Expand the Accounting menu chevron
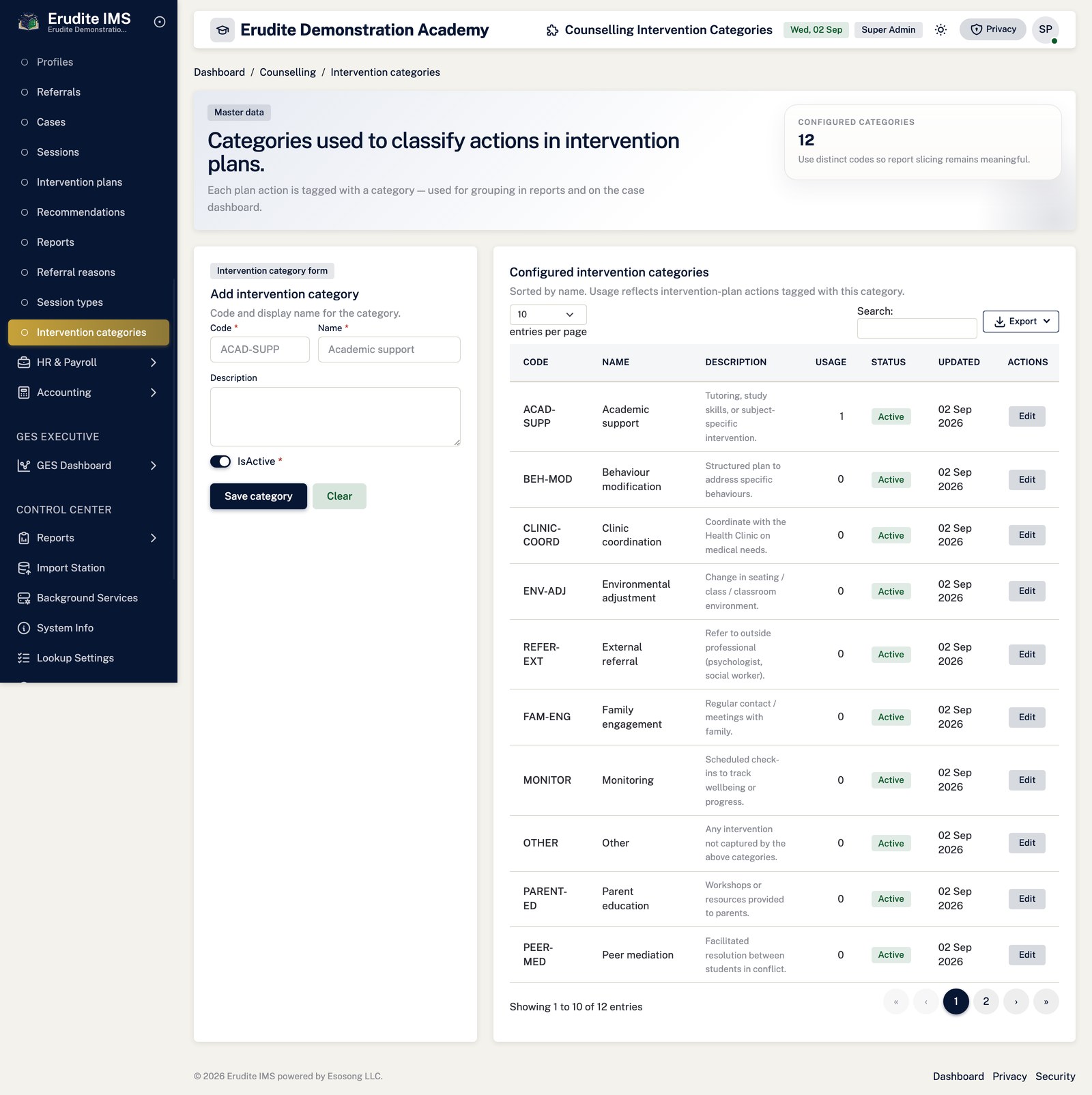This screenshot has height=1095, width=1092. point(154,393)
